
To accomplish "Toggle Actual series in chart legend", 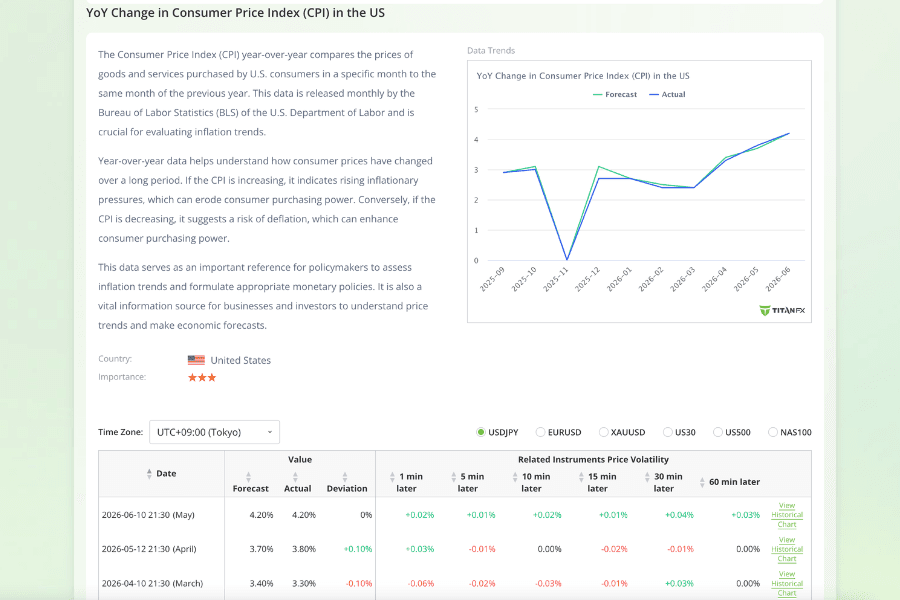I will (667, 94).
